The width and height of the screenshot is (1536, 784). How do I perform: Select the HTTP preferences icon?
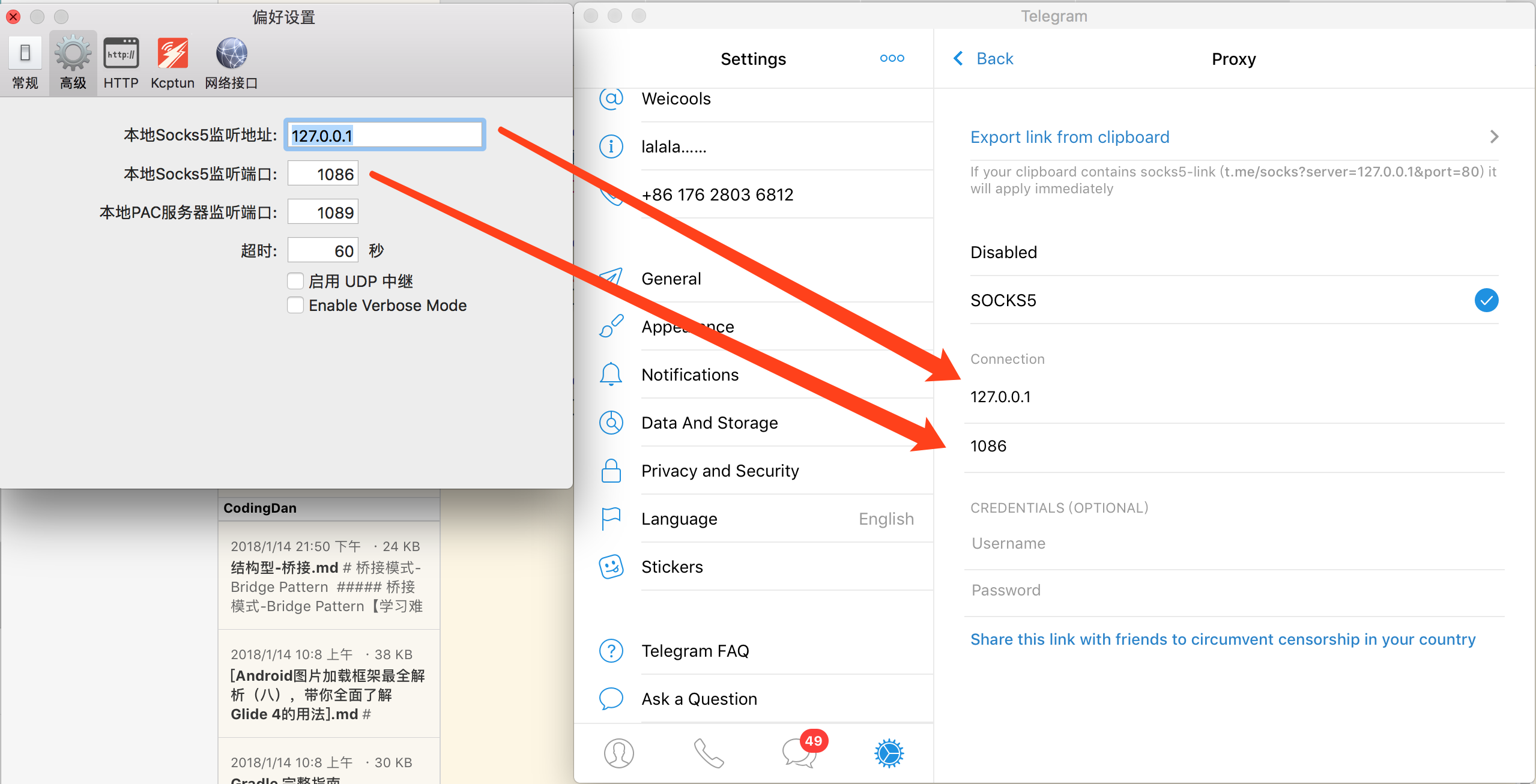[x=121, y=55]
